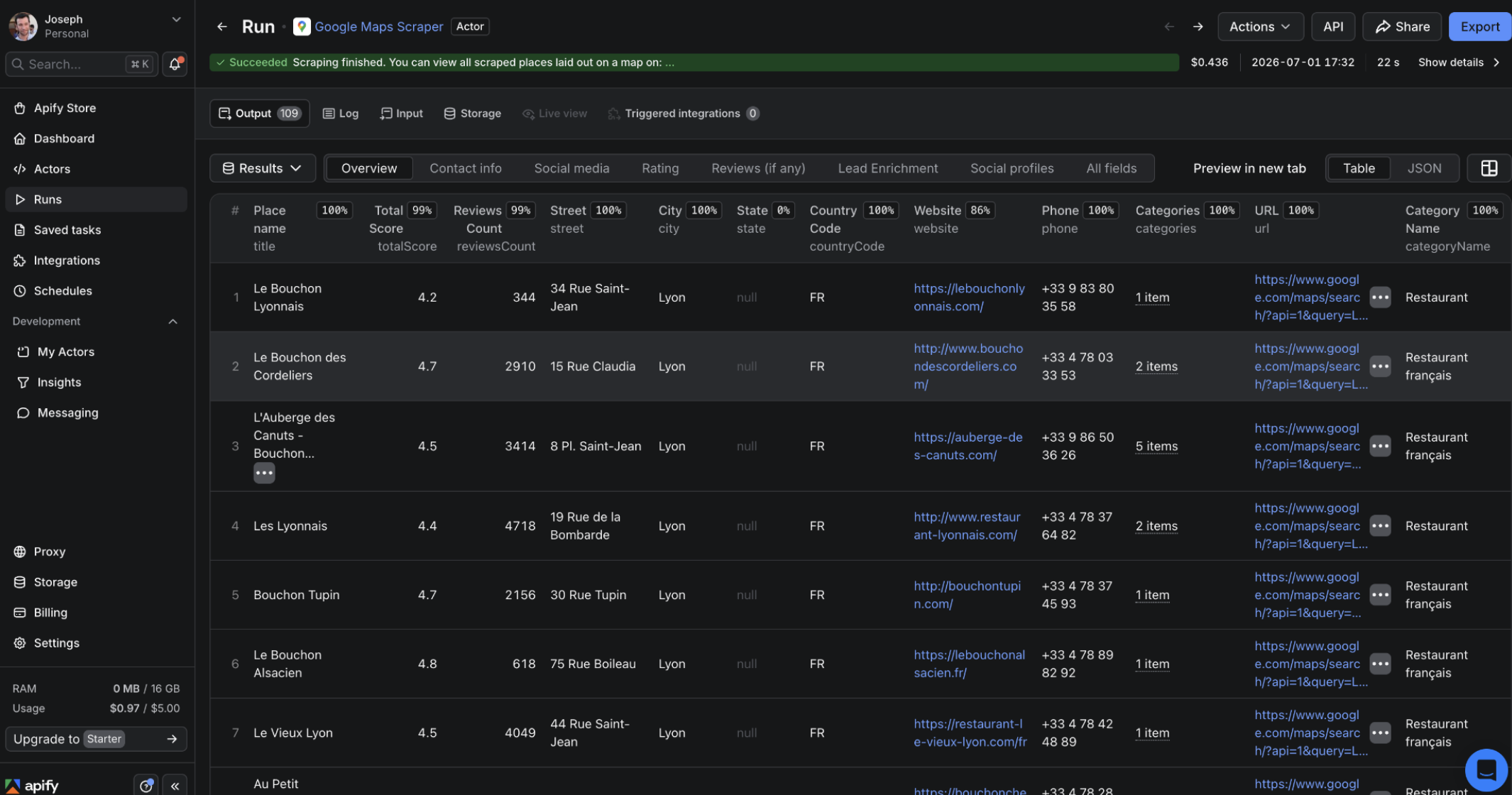Open Triggered integrations tab
This screenshot has width=1512, height=795.
pos(684,114)
